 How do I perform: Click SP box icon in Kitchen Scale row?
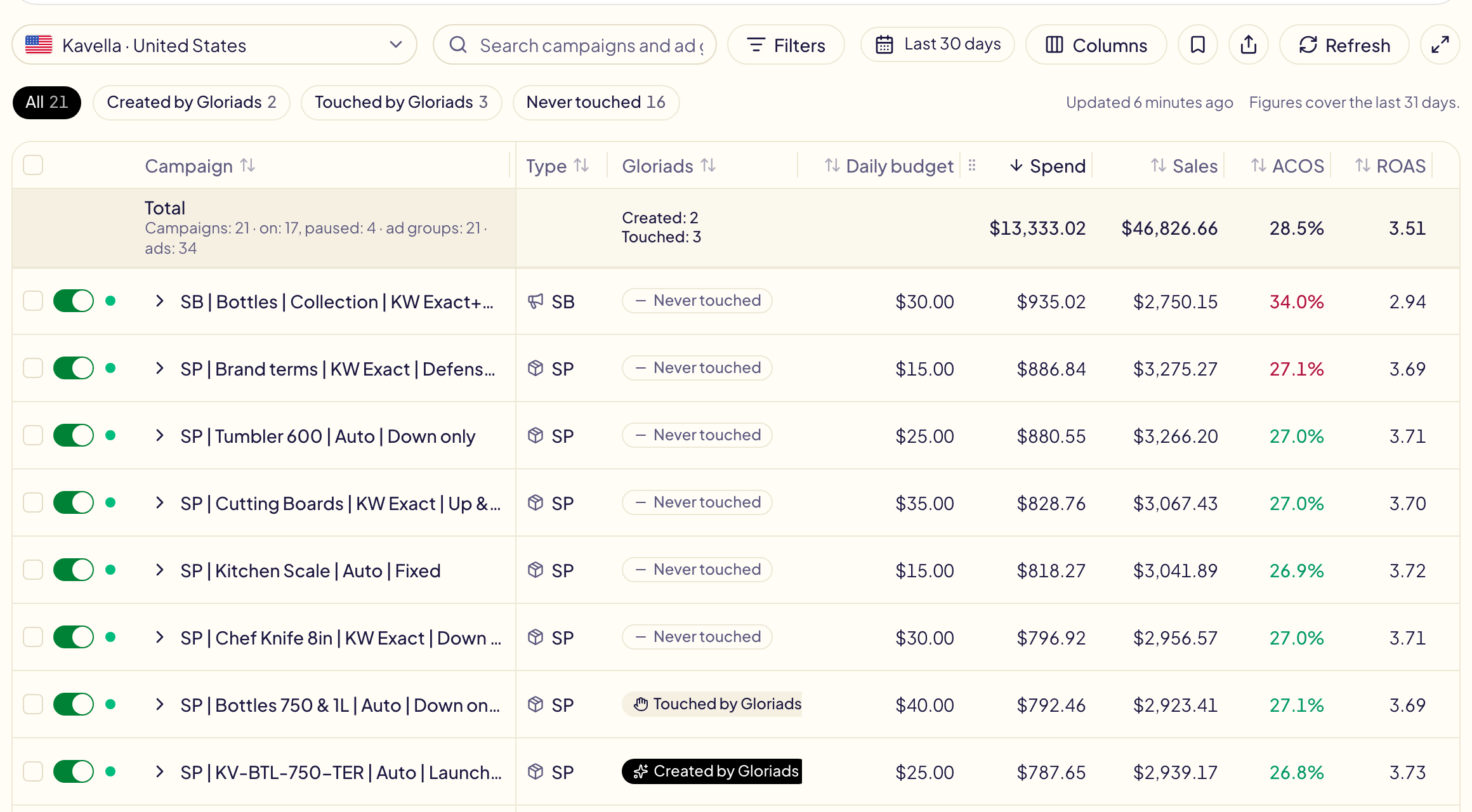[536, 570]
